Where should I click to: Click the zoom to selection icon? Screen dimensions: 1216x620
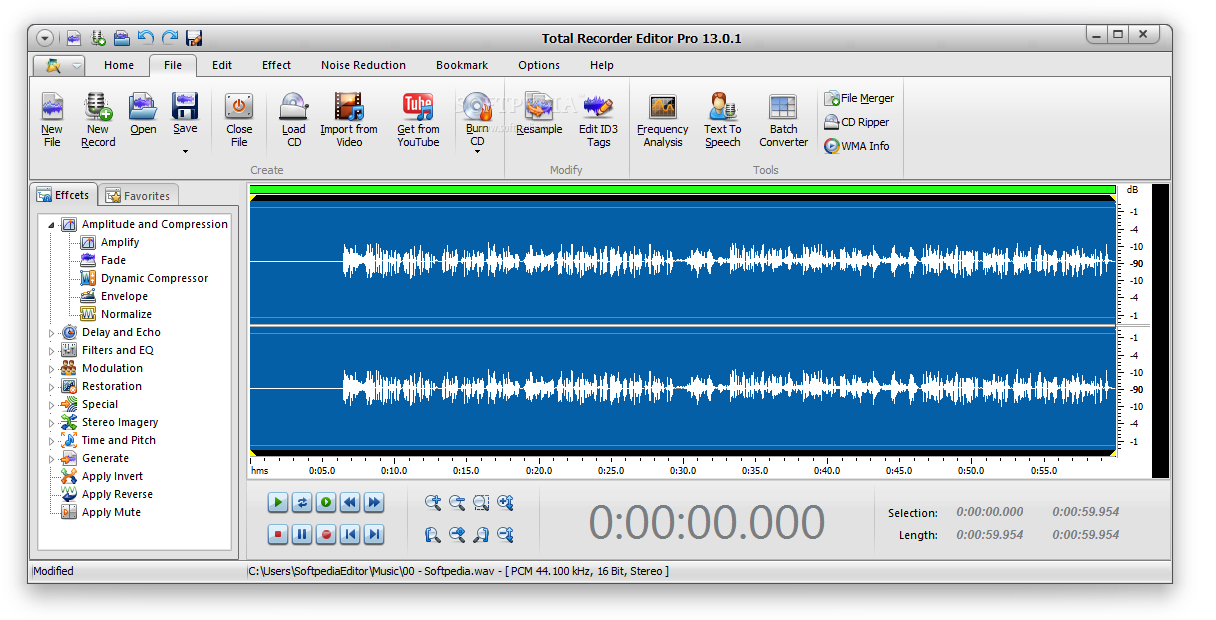tap(481, 503)
